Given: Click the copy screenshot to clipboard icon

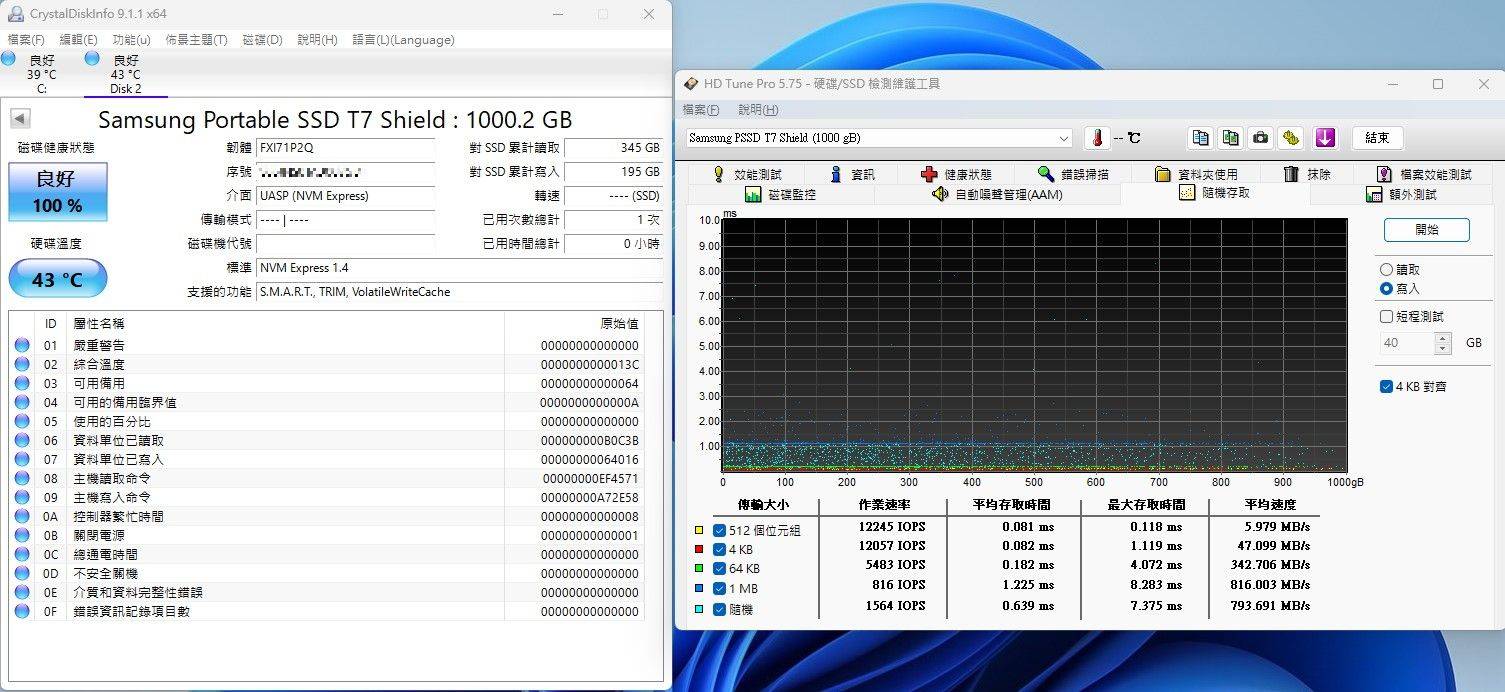Looking at the screenshot, I should (x=1231, y=138).
